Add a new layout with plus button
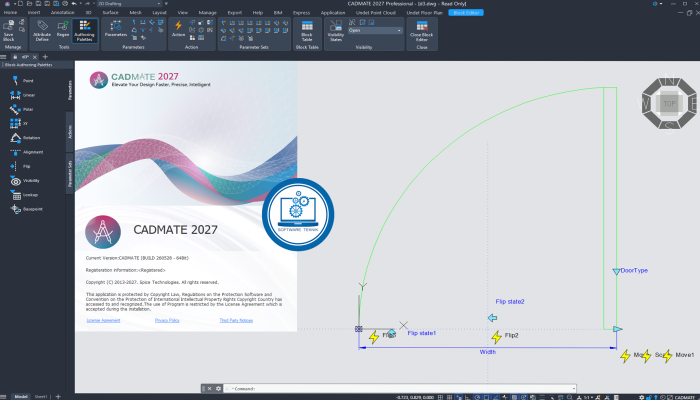Image resolution: width=700 pixels, height=400 pixels. tap(58, 396)
